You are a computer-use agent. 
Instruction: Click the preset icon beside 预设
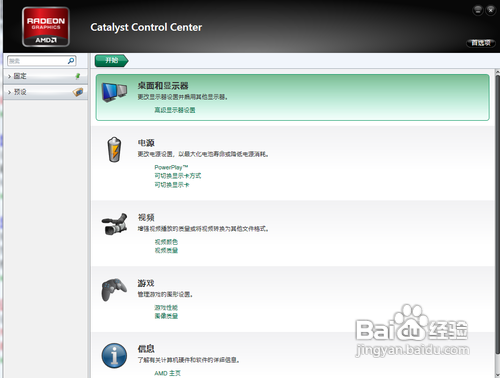pos(78,92)
